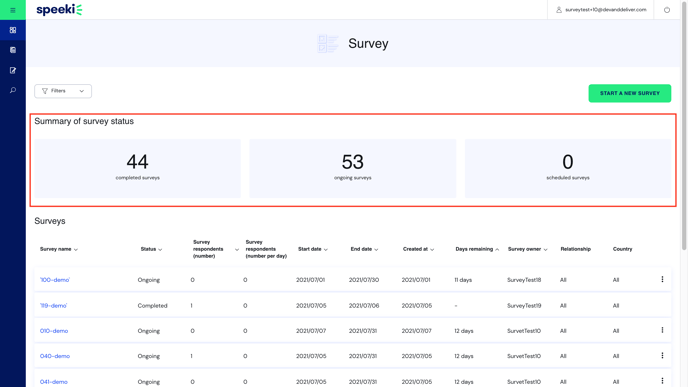This screenshot has height=387, width=688.
Task: Sort by Start date column
Action: [313, 249]
